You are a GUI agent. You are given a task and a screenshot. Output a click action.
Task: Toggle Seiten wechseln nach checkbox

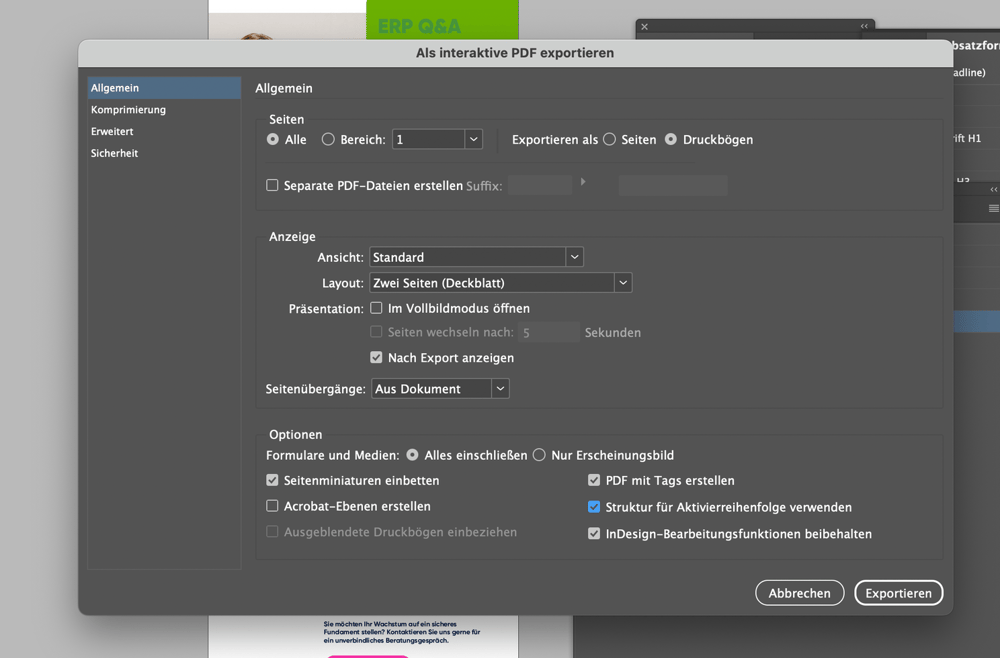(376, 332)
